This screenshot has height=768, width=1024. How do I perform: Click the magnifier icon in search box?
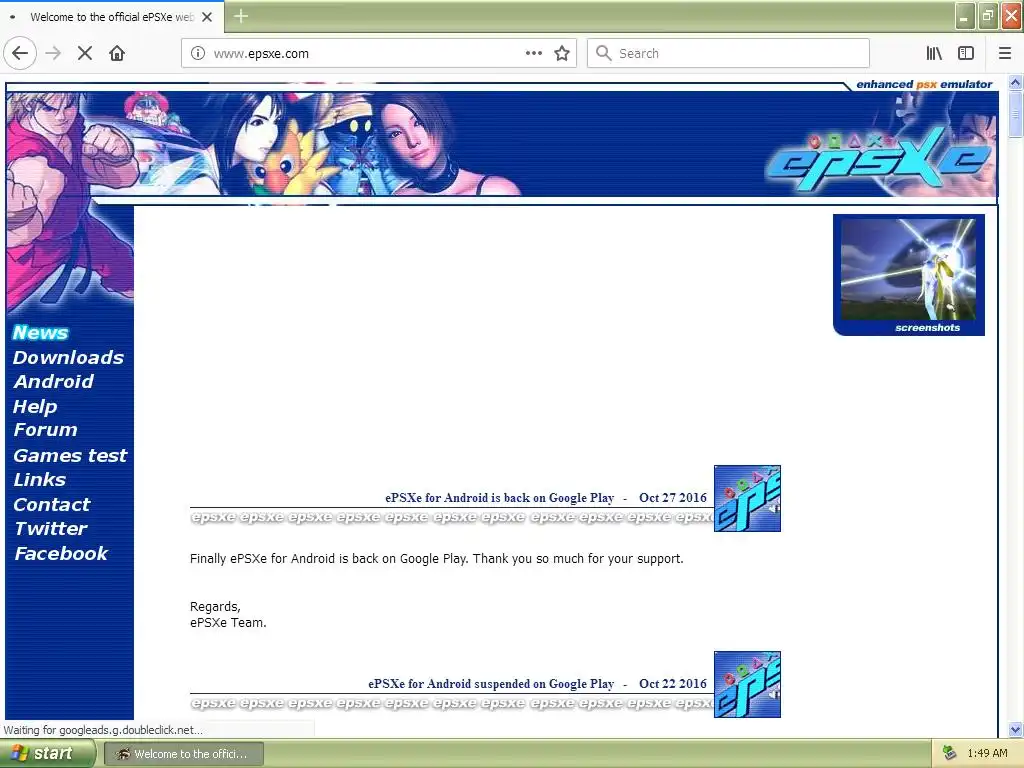(604, 53)
